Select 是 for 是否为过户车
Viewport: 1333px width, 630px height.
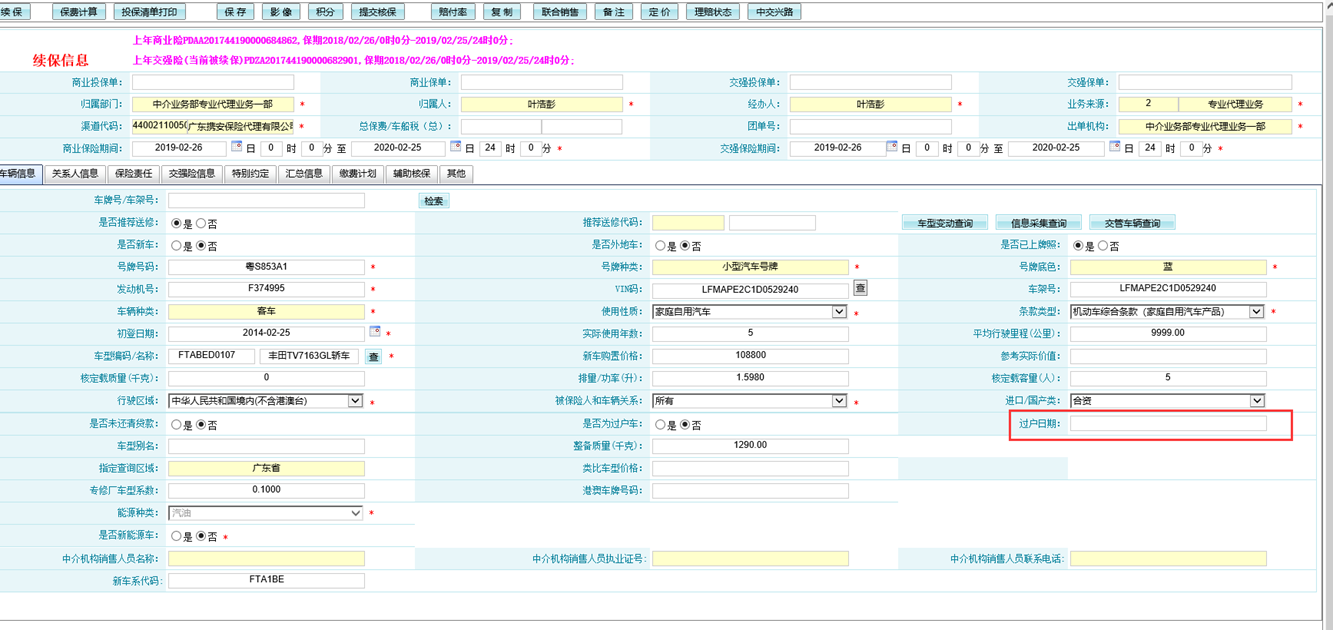coord(660,424)
